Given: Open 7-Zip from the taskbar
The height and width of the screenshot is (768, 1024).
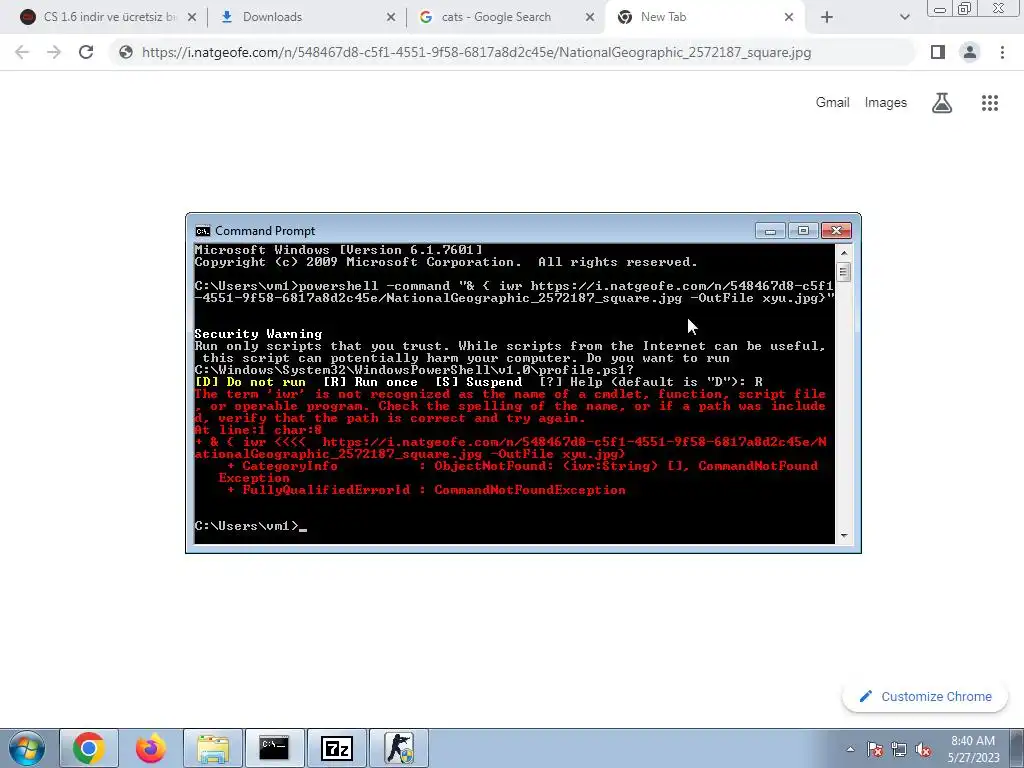Looking at the screenshot, I should click(337, 748).
